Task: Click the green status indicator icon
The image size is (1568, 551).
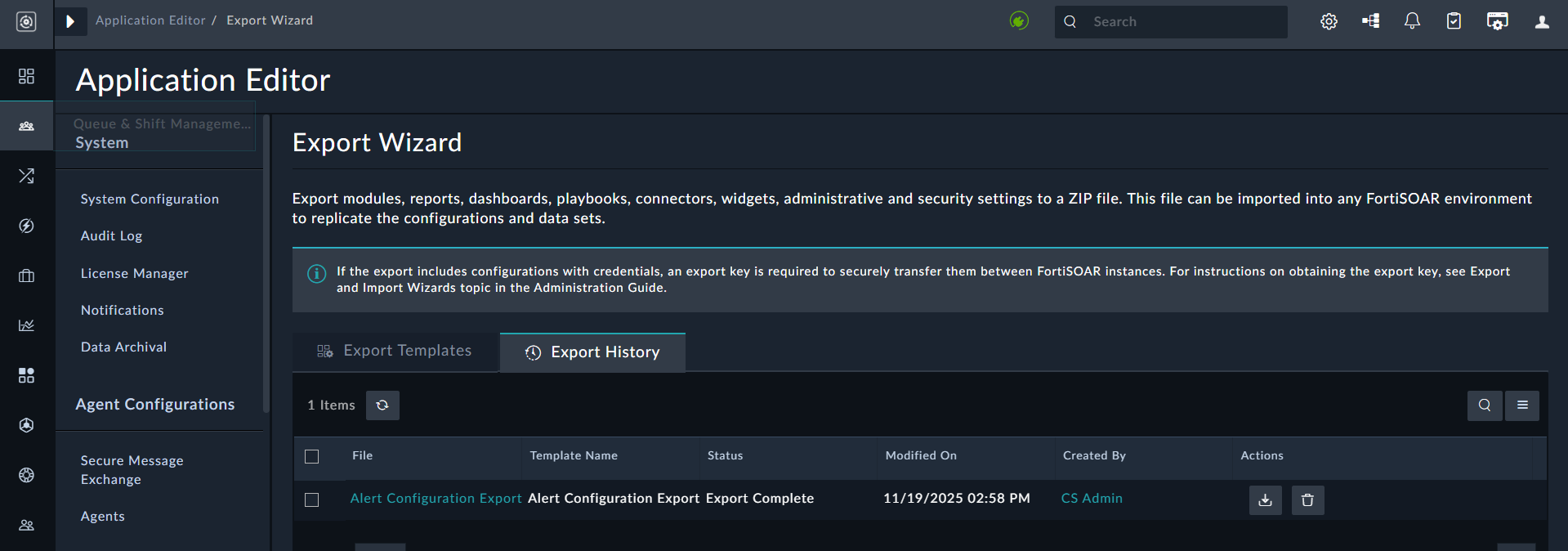Action: click(1019, 21)
